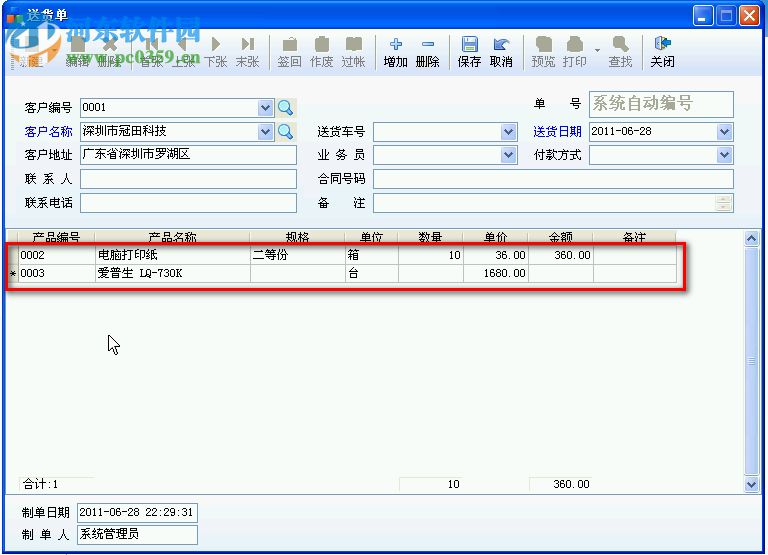Click the scrollbar down arrow

point(751,485)
